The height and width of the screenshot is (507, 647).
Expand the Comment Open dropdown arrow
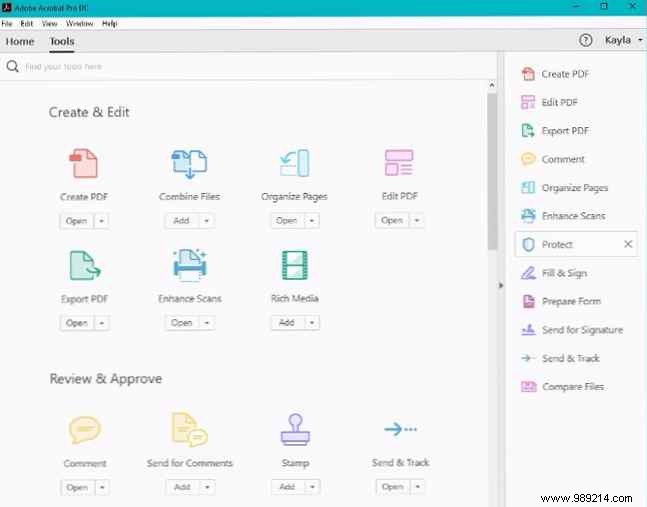102,488
